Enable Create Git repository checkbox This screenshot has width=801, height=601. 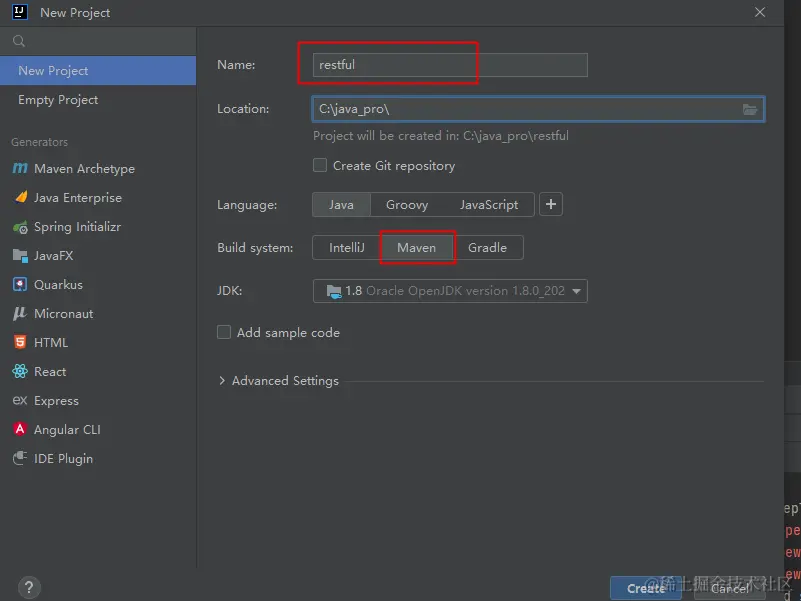tap(320, 165)
